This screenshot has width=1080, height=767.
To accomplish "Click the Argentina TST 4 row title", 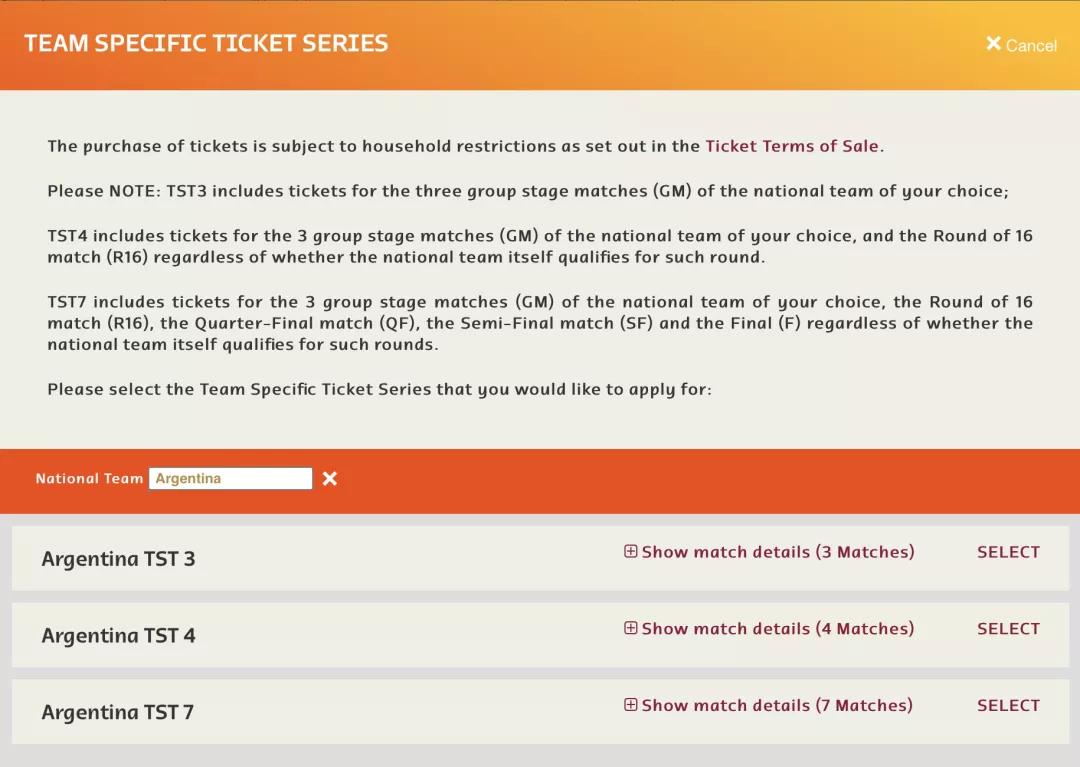I will [x=118, y=636].
